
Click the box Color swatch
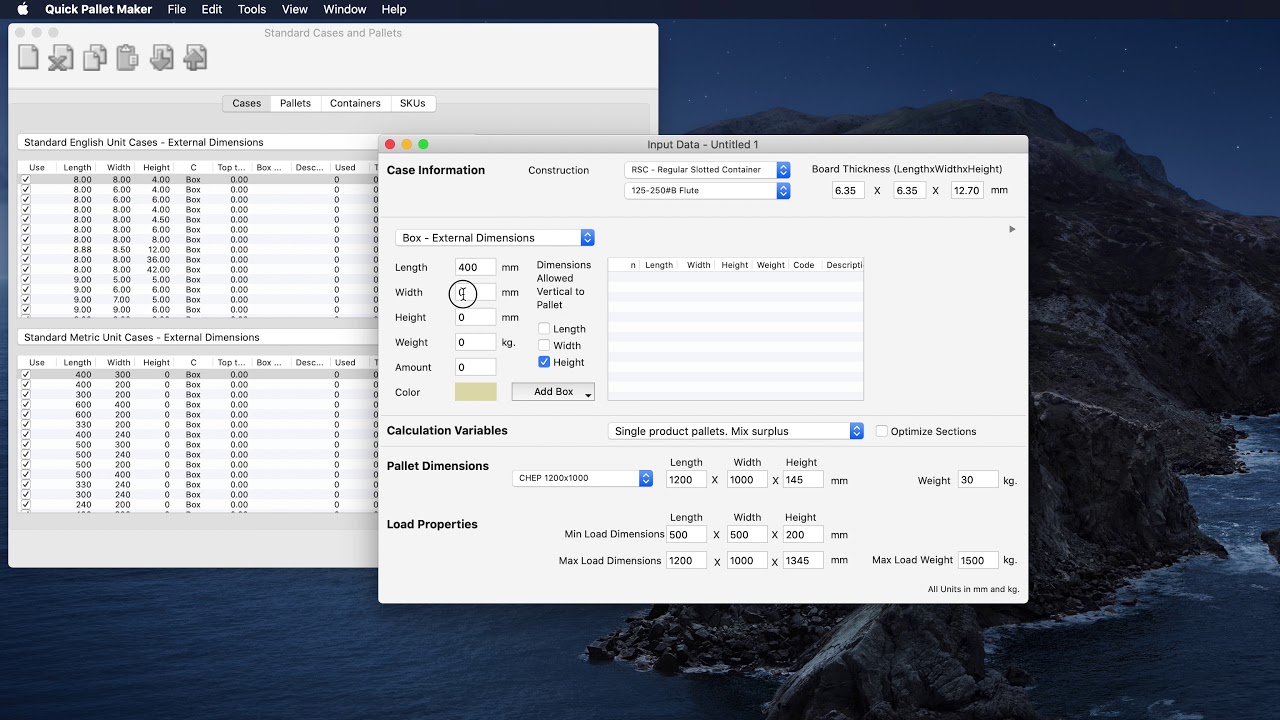[x=475, y=392]
